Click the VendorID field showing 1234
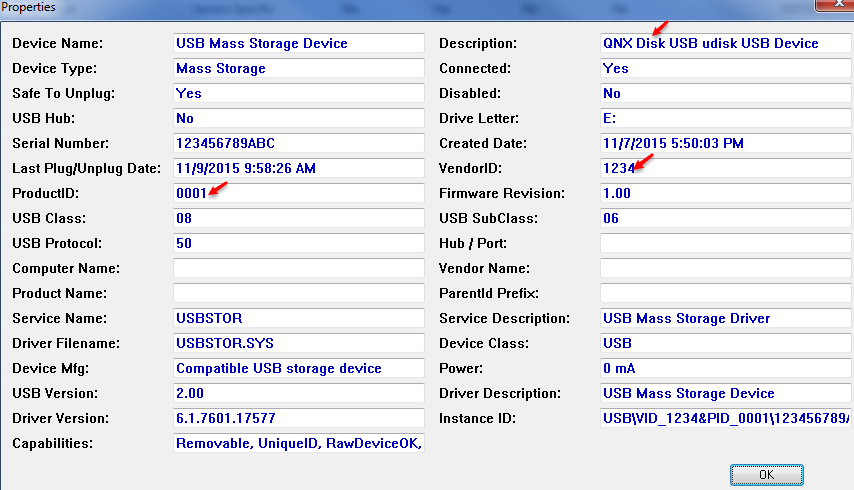Image resolution: width=854 pixels, height=490 pixels. point(725,169)
